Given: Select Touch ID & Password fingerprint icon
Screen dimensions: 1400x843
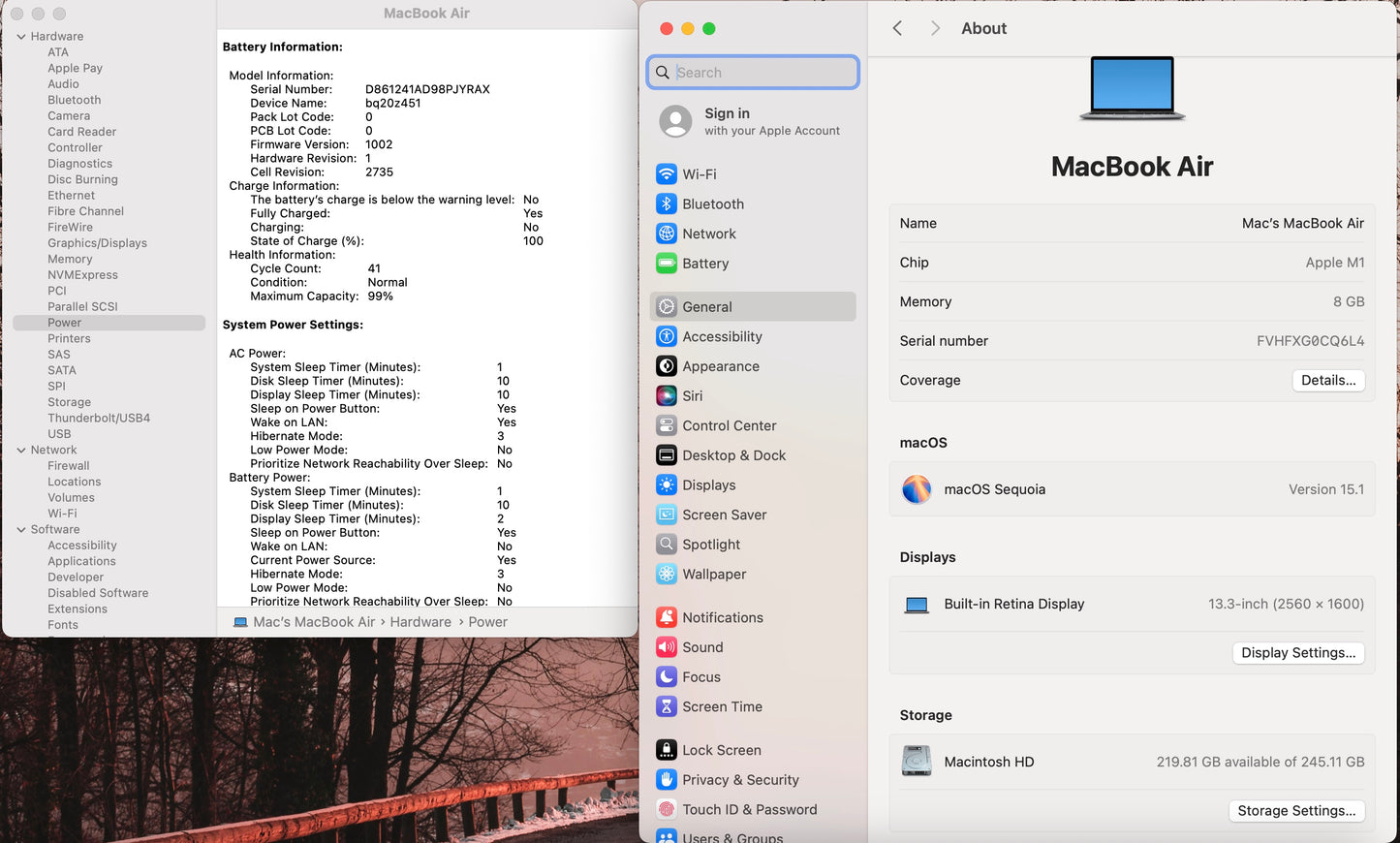Looking at the screenshot, I should click(x=666, y=810).
